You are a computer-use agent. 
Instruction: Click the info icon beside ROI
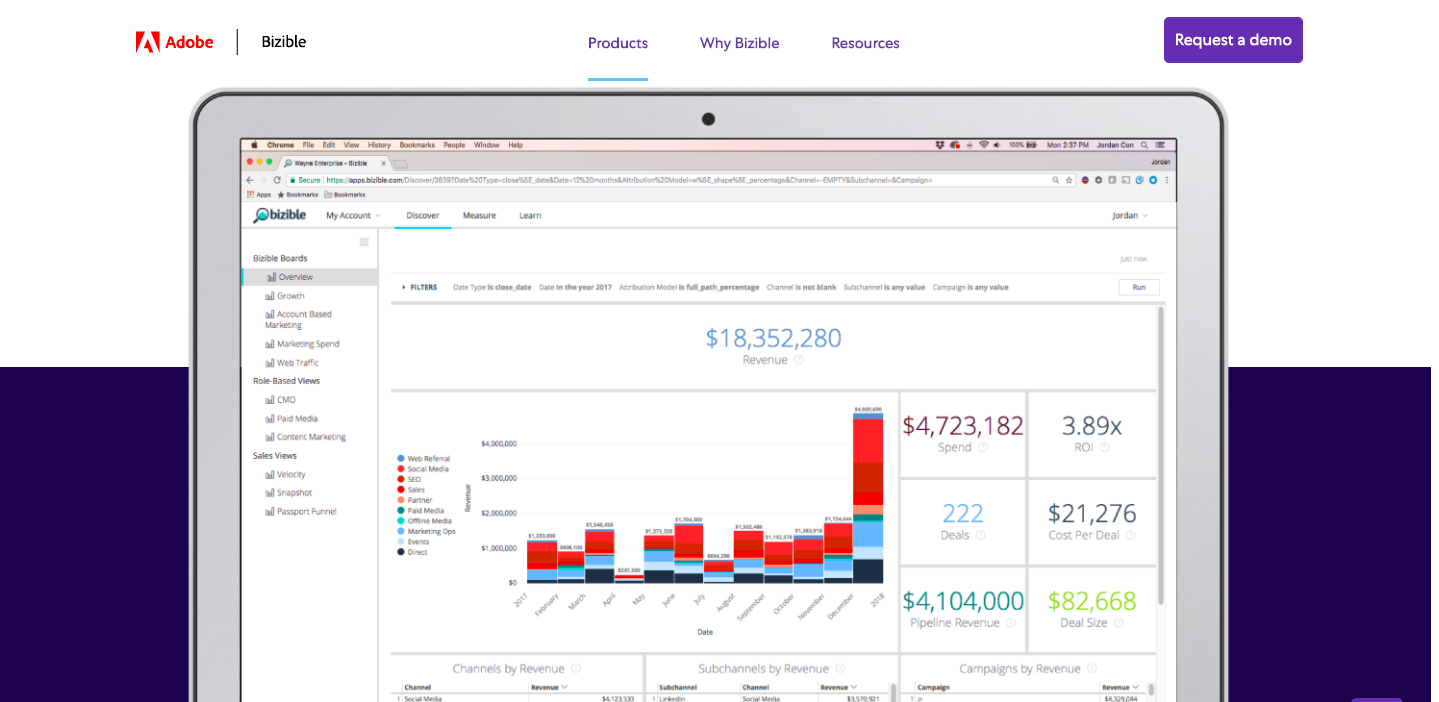[1105, 448]
